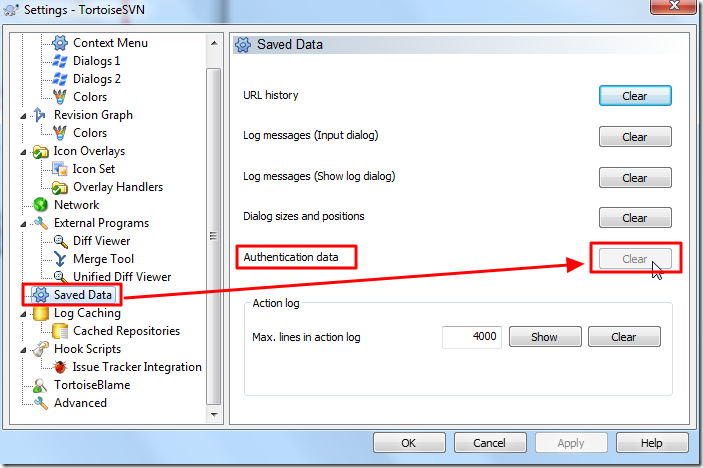
Task: Confirm settings with OK button
Action: tap(409, 443)
